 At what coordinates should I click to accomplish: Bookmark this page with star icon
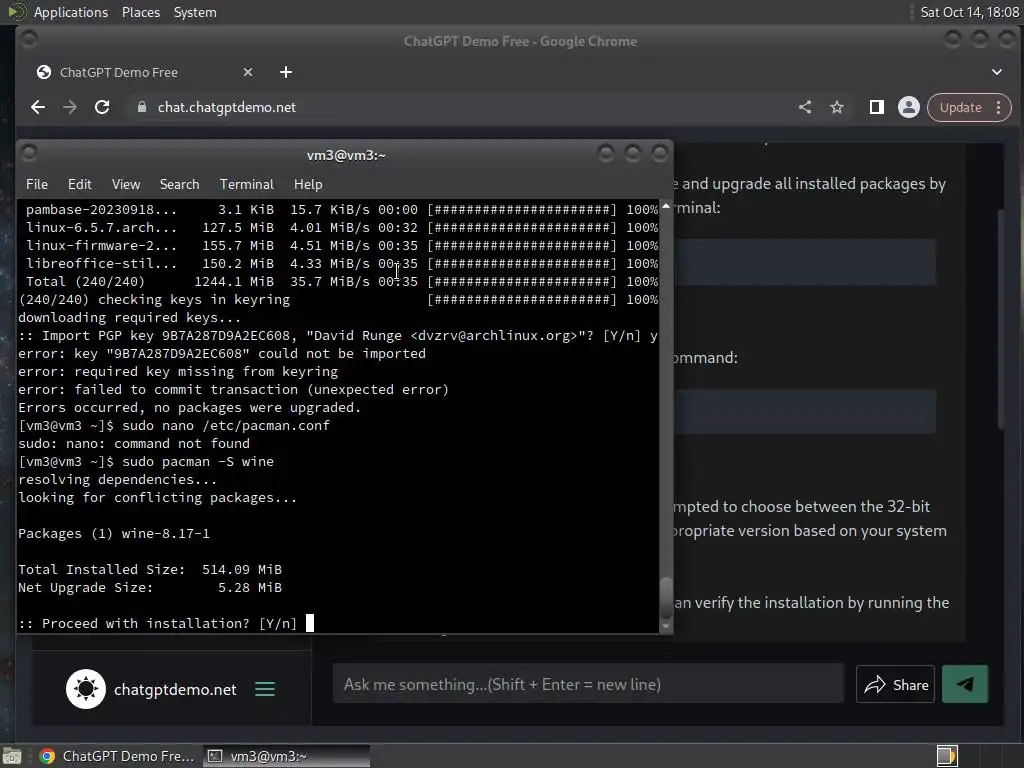click(x=837, y=107)
